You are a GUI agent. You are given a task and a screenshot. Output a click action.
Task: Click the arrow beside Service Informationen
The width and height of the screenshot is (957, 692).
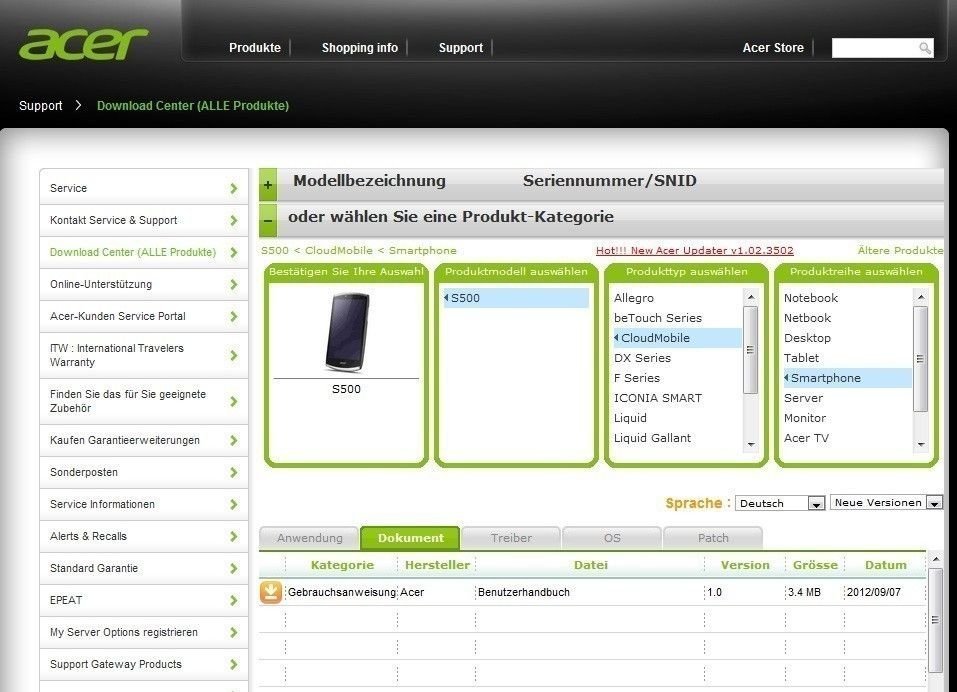click(234, 504)
